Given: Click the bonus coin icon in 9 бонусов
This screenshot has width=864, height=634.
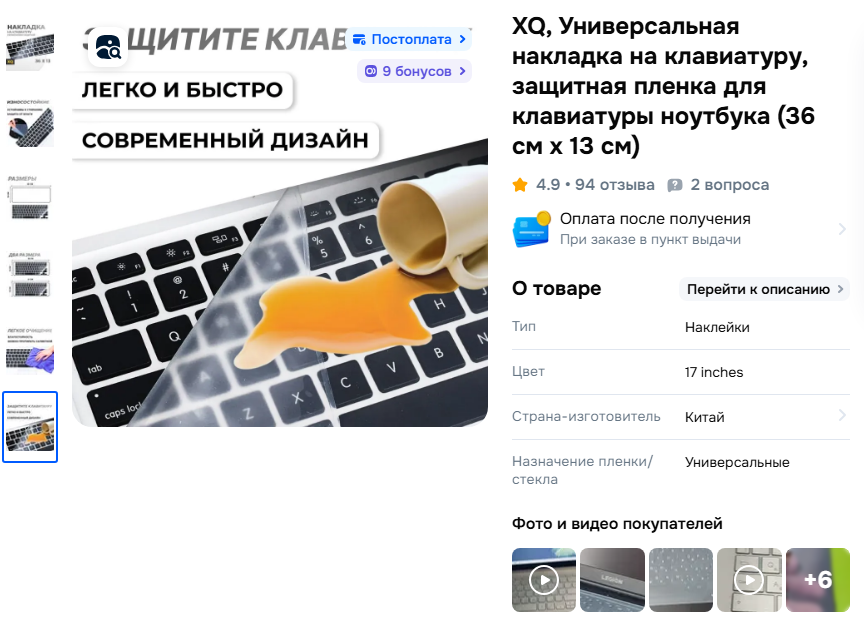Looking at the screenshot, I should [371, 71].
